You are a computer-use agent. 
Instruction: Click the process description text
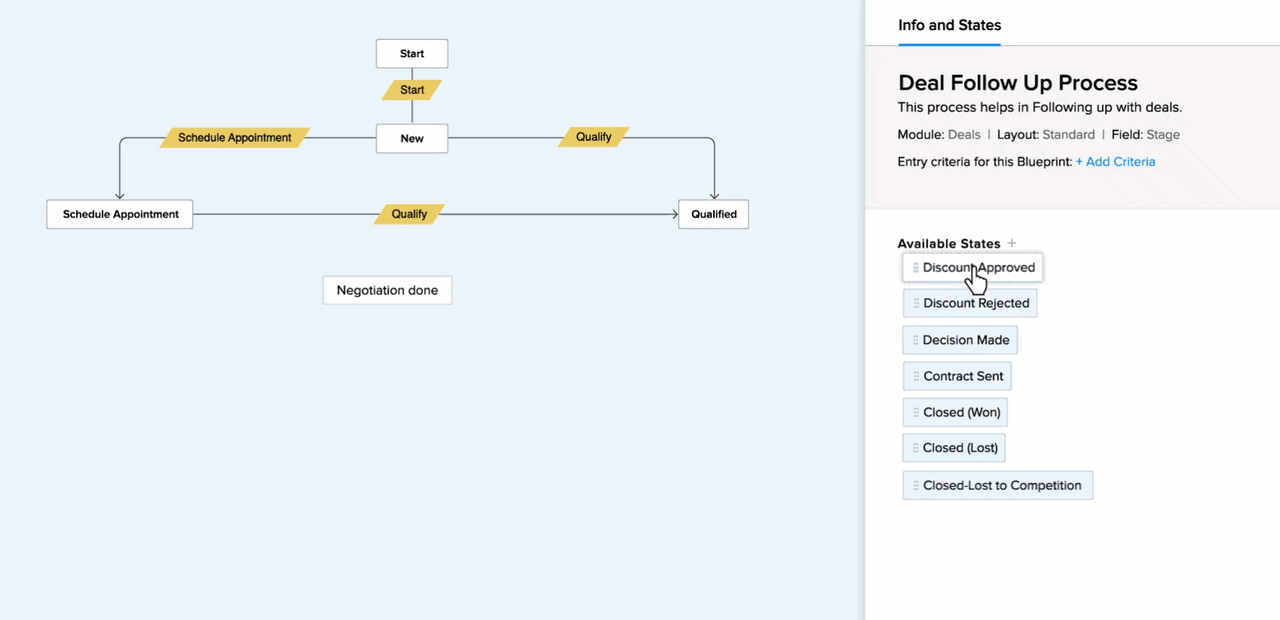[1040, 108]
